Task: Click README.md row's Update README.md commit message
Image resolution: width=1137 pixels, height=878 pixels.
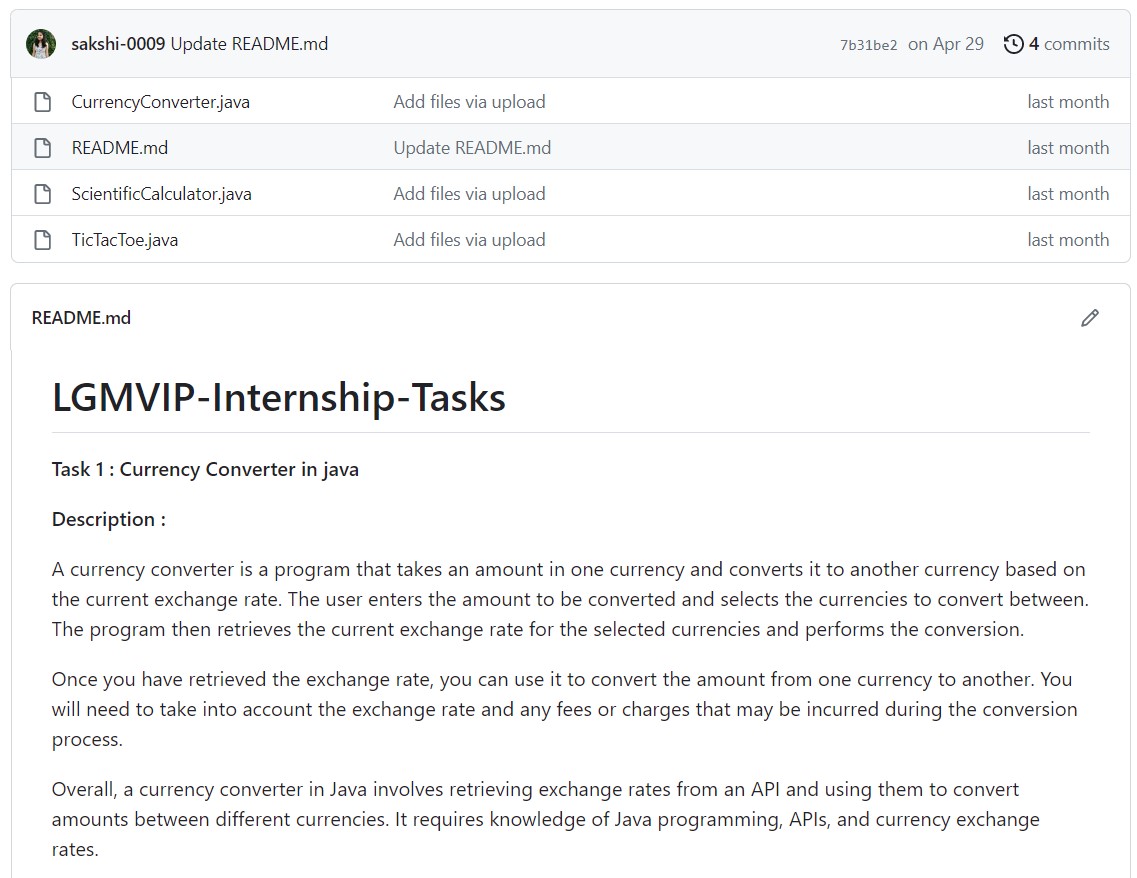Action: coord(472,148)
